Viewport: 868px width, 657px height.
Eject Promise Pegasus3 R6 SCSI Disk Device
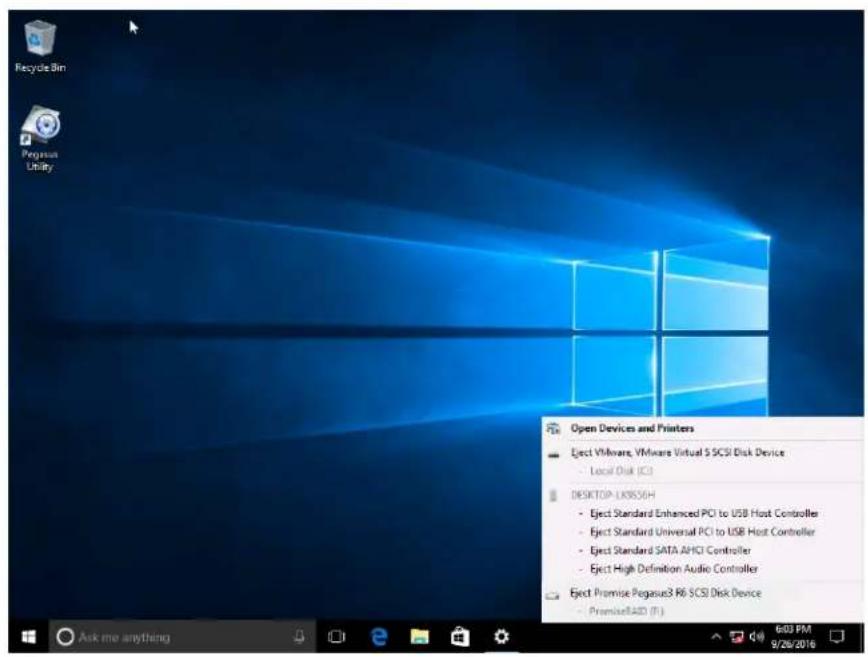click(665, 593)
